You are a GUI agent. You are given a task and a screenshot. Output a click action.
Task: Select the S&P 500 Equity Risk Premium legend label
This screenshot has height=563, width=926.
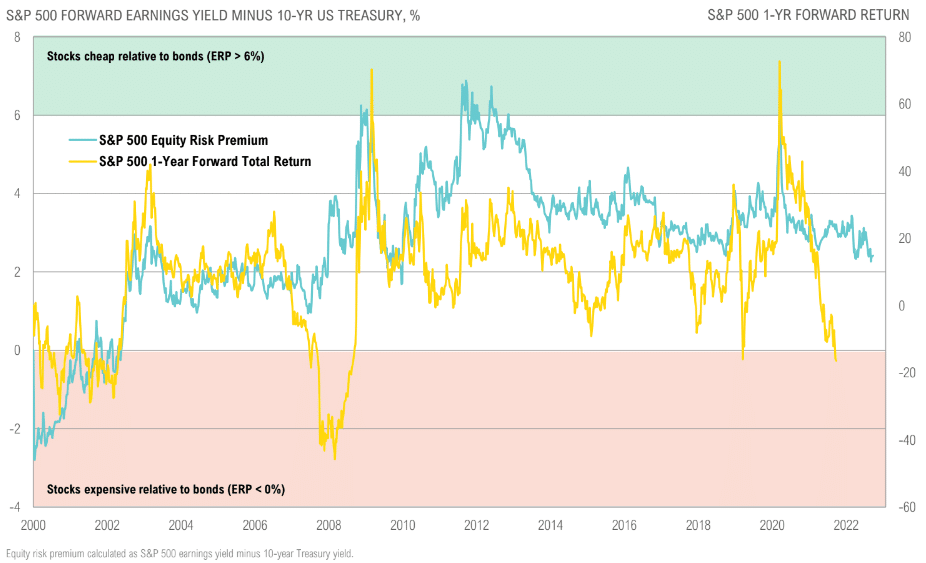tap(184, 140)
